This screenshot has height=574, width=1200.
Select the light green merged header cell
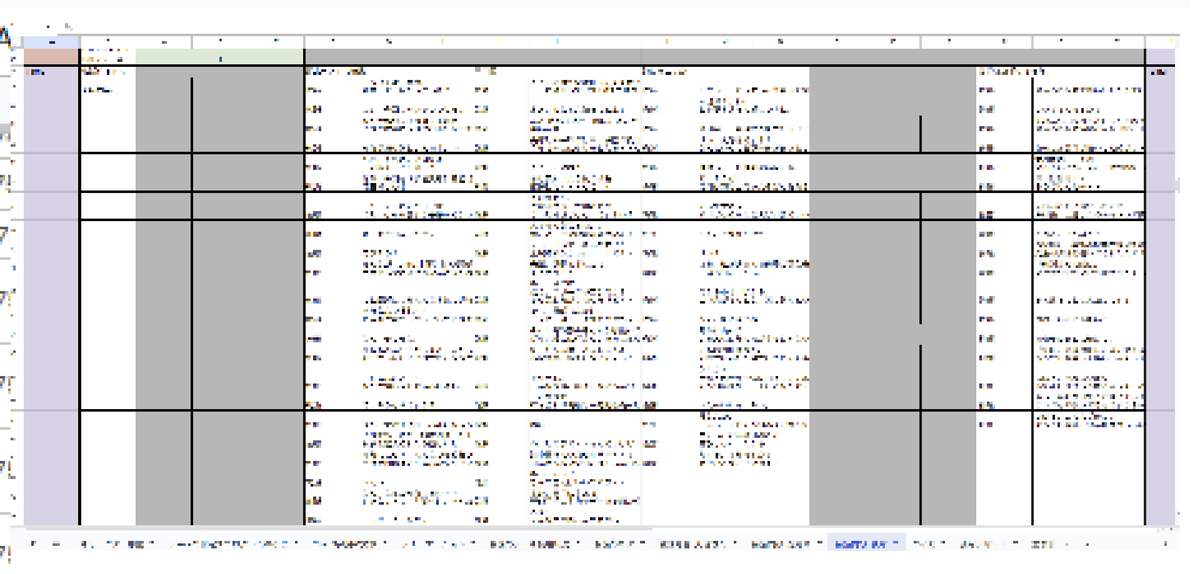pos(220,57)
